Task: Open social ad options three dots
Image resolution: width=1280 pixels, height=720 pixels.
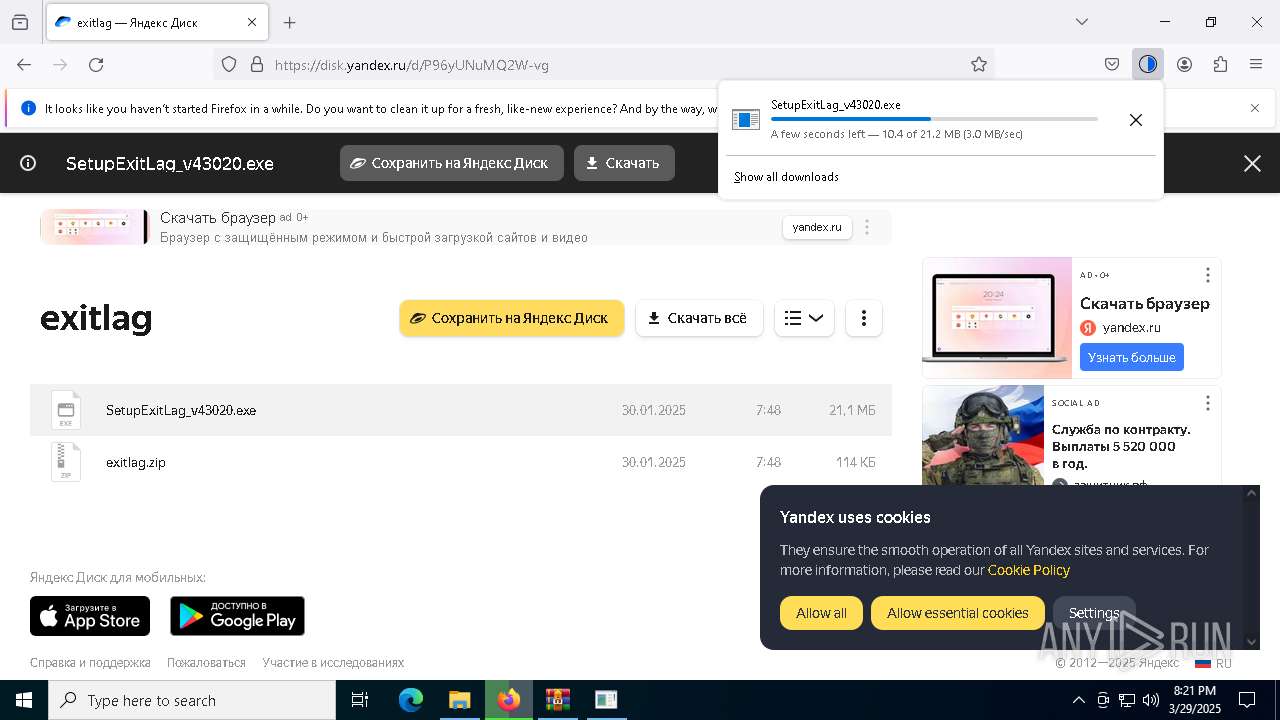Action: pyautogui.click(x=1208, y=403)
